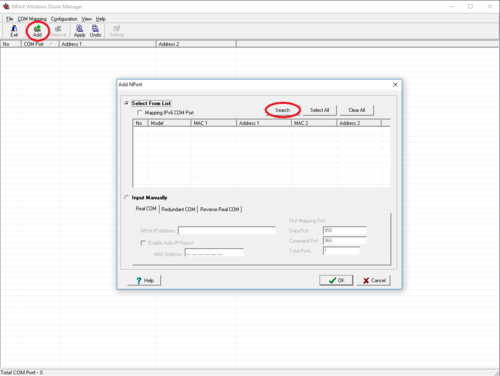The width and height of the screenshot is (500, 376).
Task: Click the NPort IP Address field
Action: pos(227,230)
